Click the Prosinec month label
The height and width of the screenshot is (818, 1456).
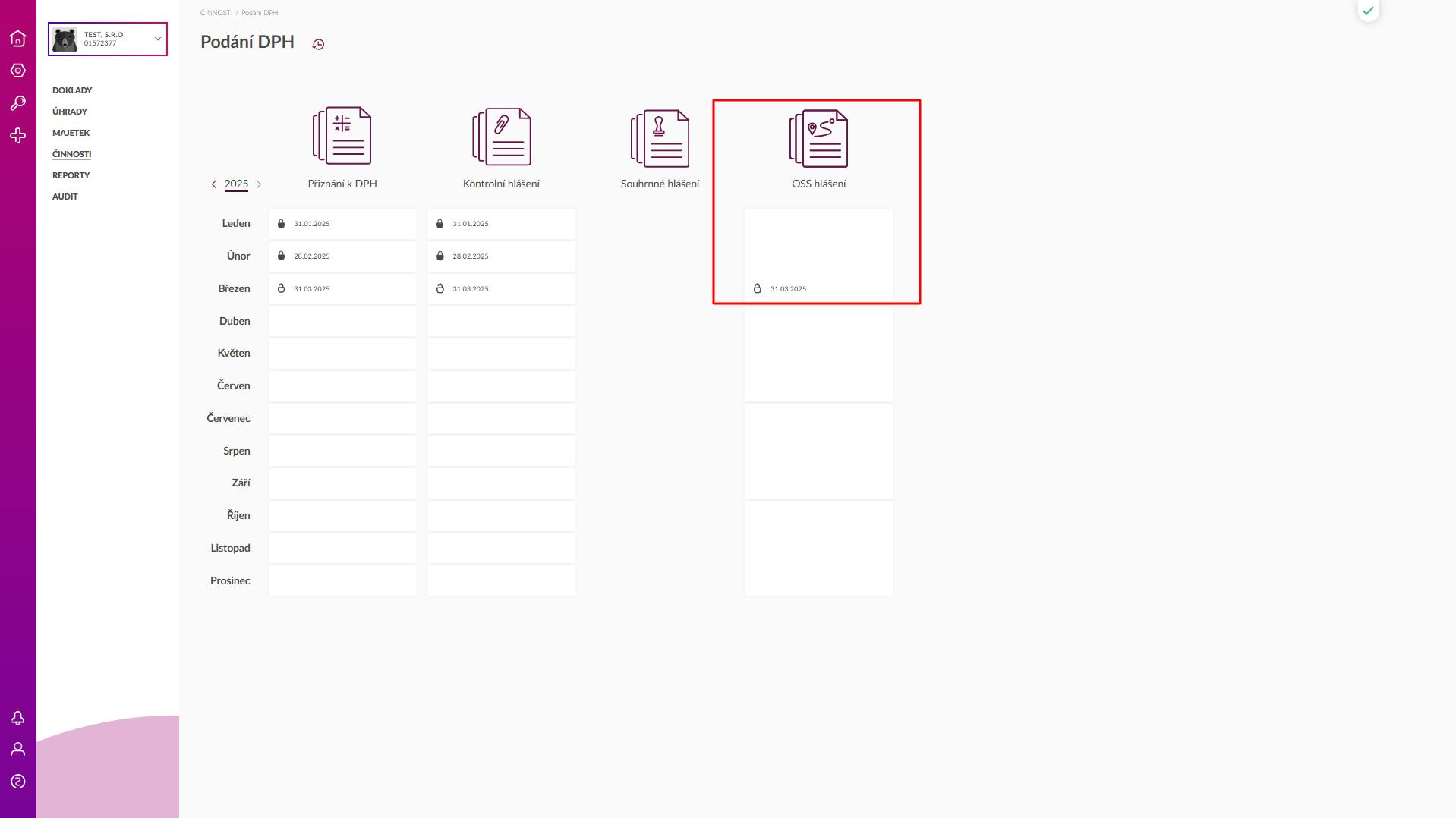230,580
